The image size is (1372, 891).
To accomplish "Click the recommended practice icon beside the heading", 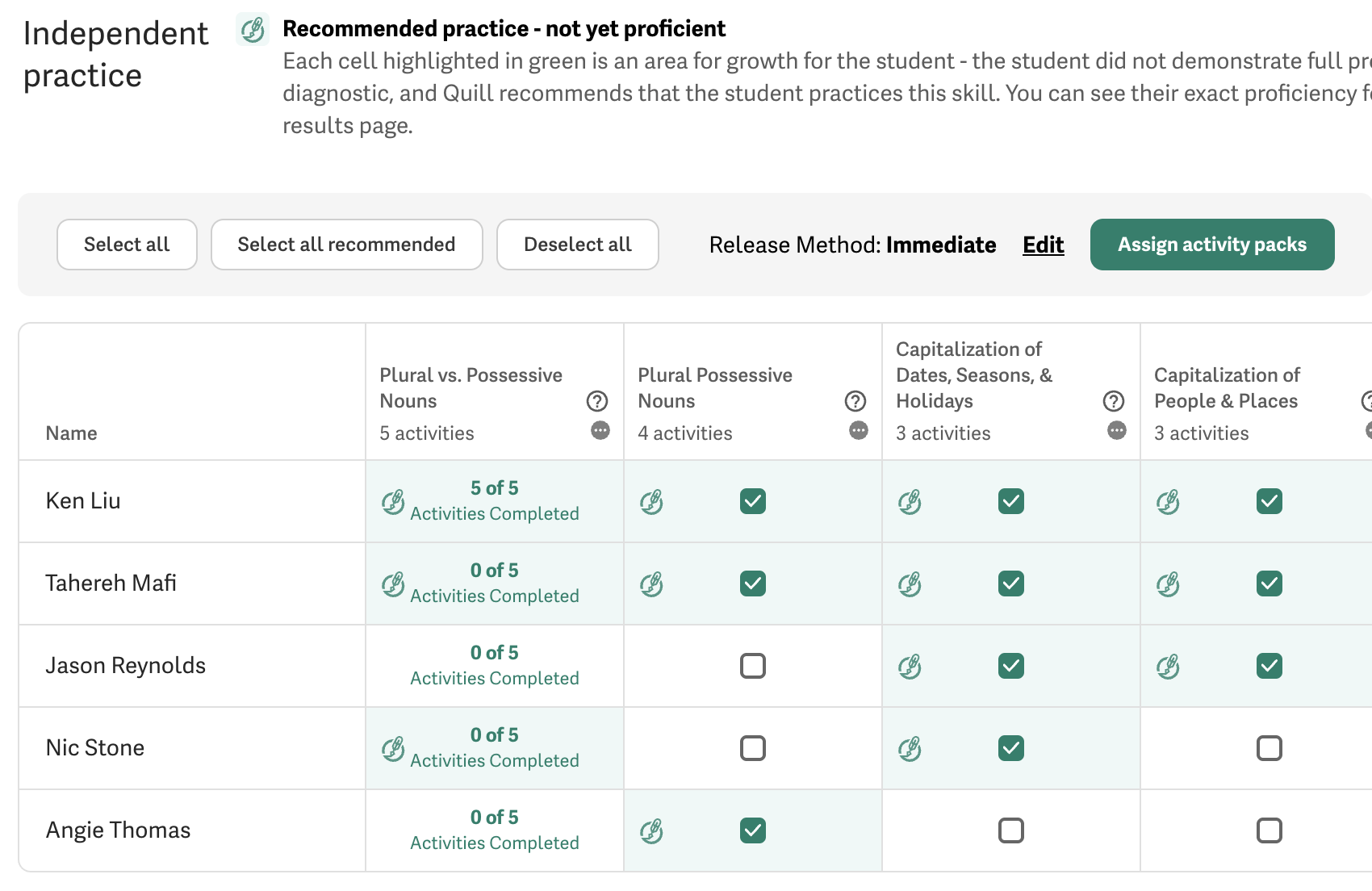I will point(253,30).
